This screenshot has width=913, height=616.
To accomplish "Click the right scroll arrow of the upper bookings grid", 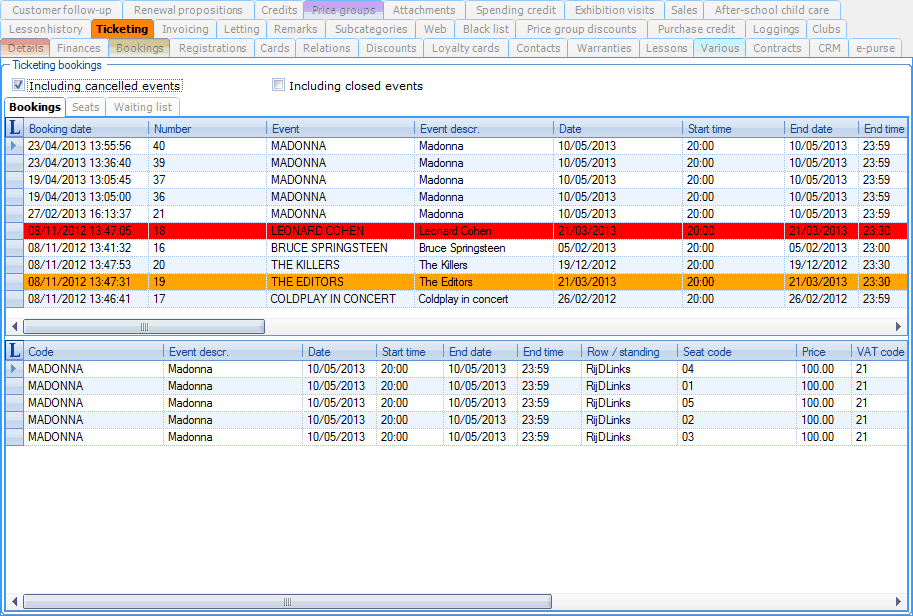I will [x=898, y=327].
